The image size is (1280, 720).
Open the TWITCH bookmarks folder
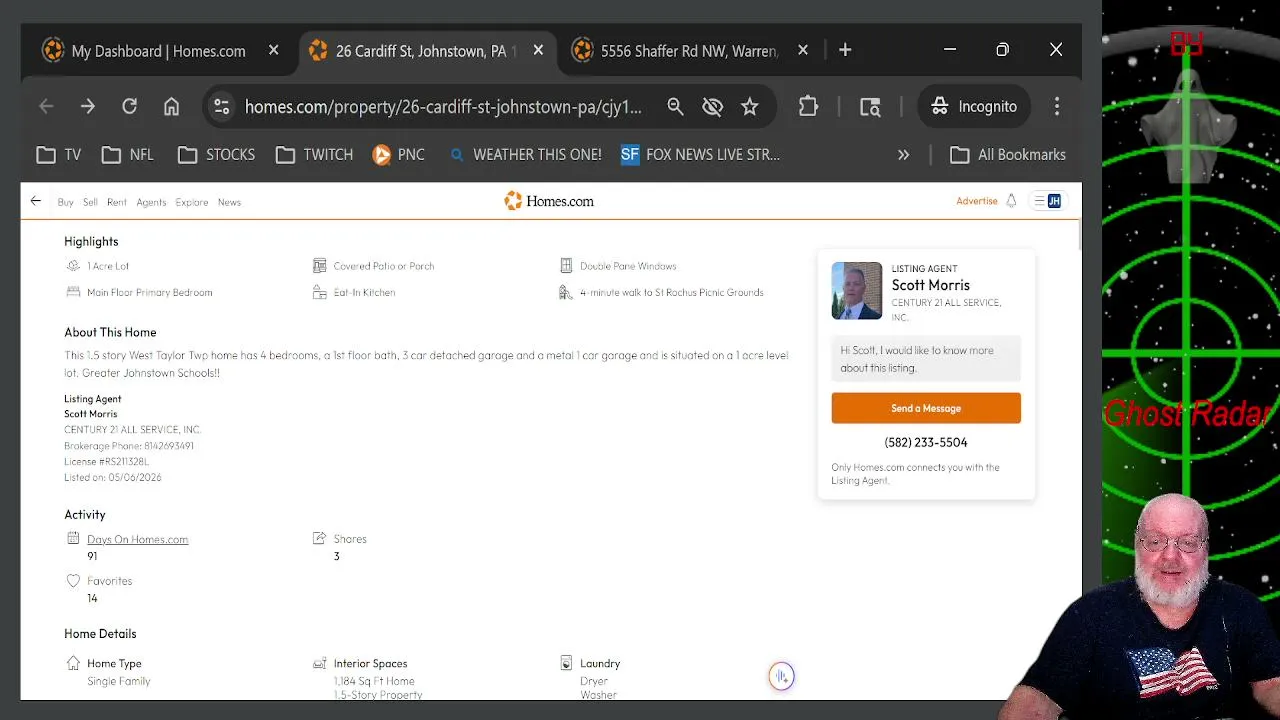315,155
